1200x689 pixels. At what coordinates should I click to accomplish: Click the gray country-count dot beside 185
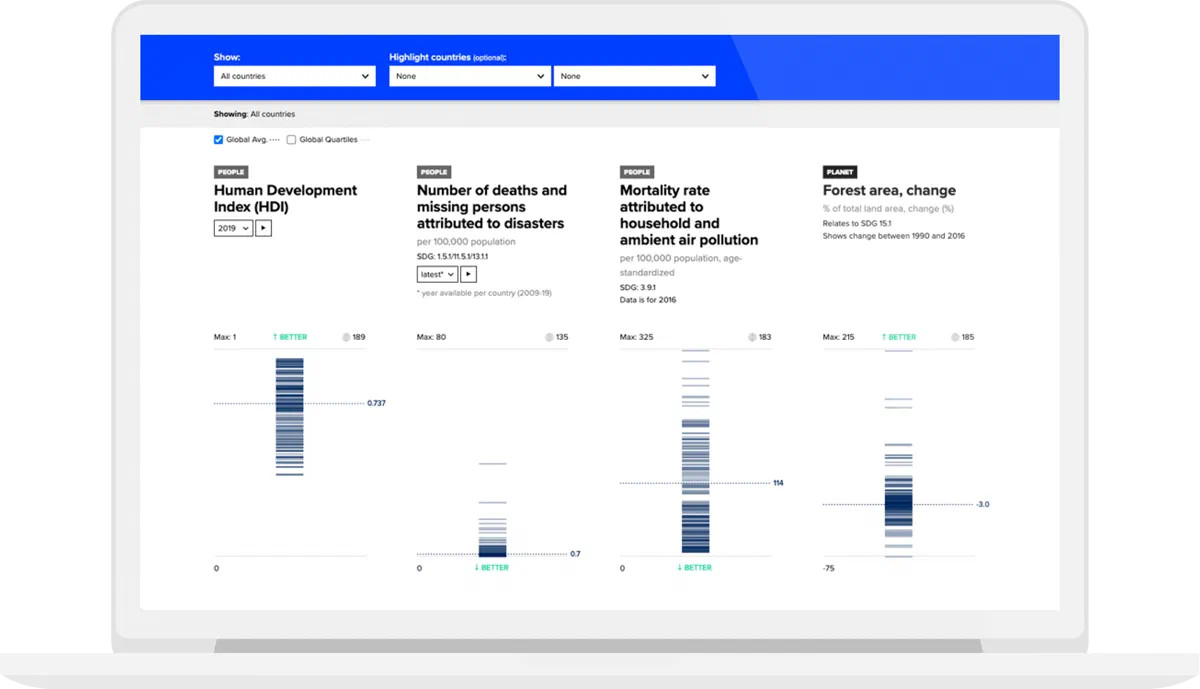[955, 337]
